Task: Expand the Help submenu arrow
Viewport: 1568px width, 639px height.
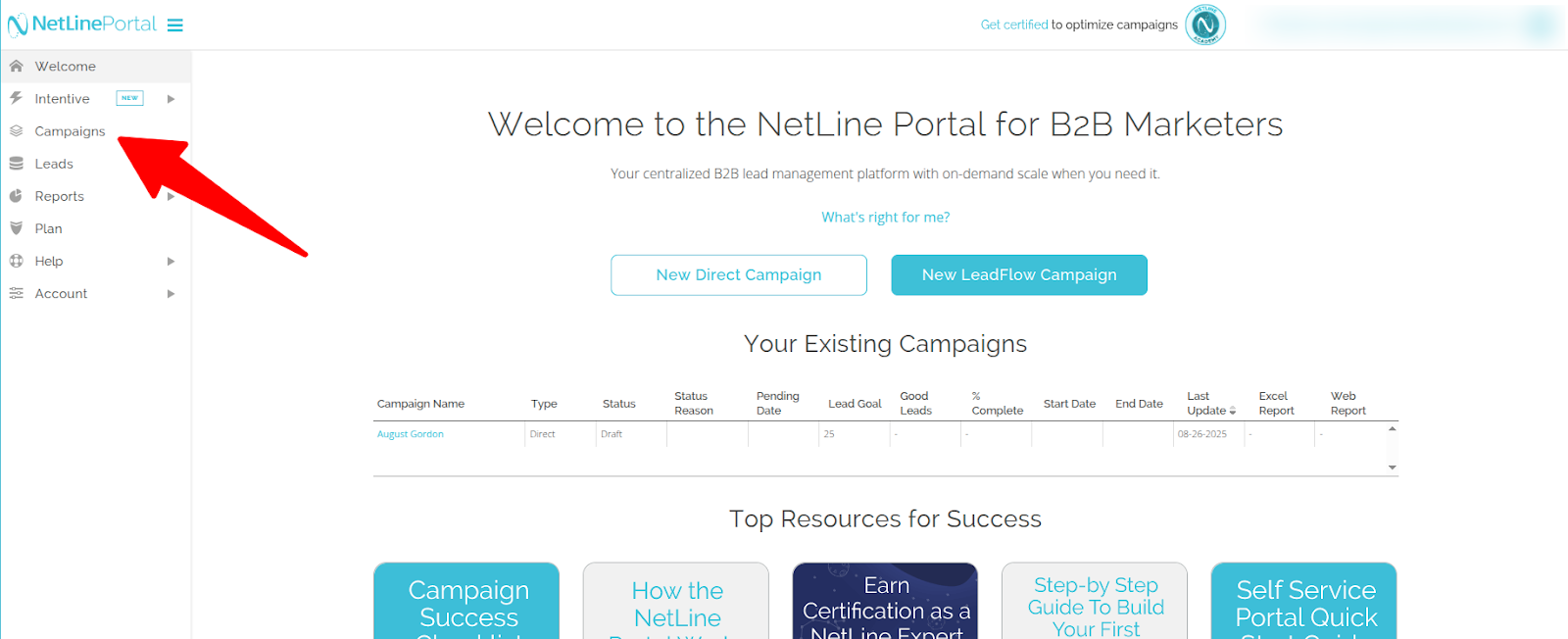Action: point(171,262)
